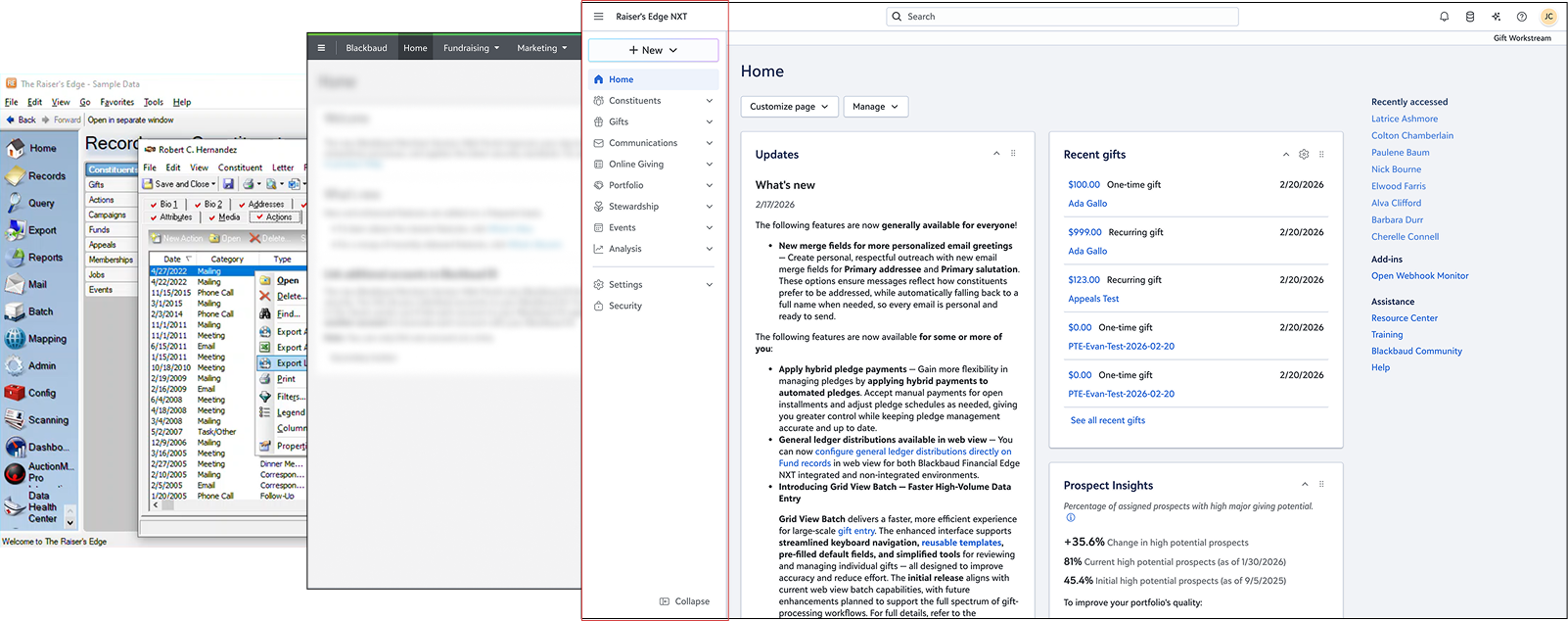
Task: Open the Constituent menu in Hernandez window
Action: (240, 167)
